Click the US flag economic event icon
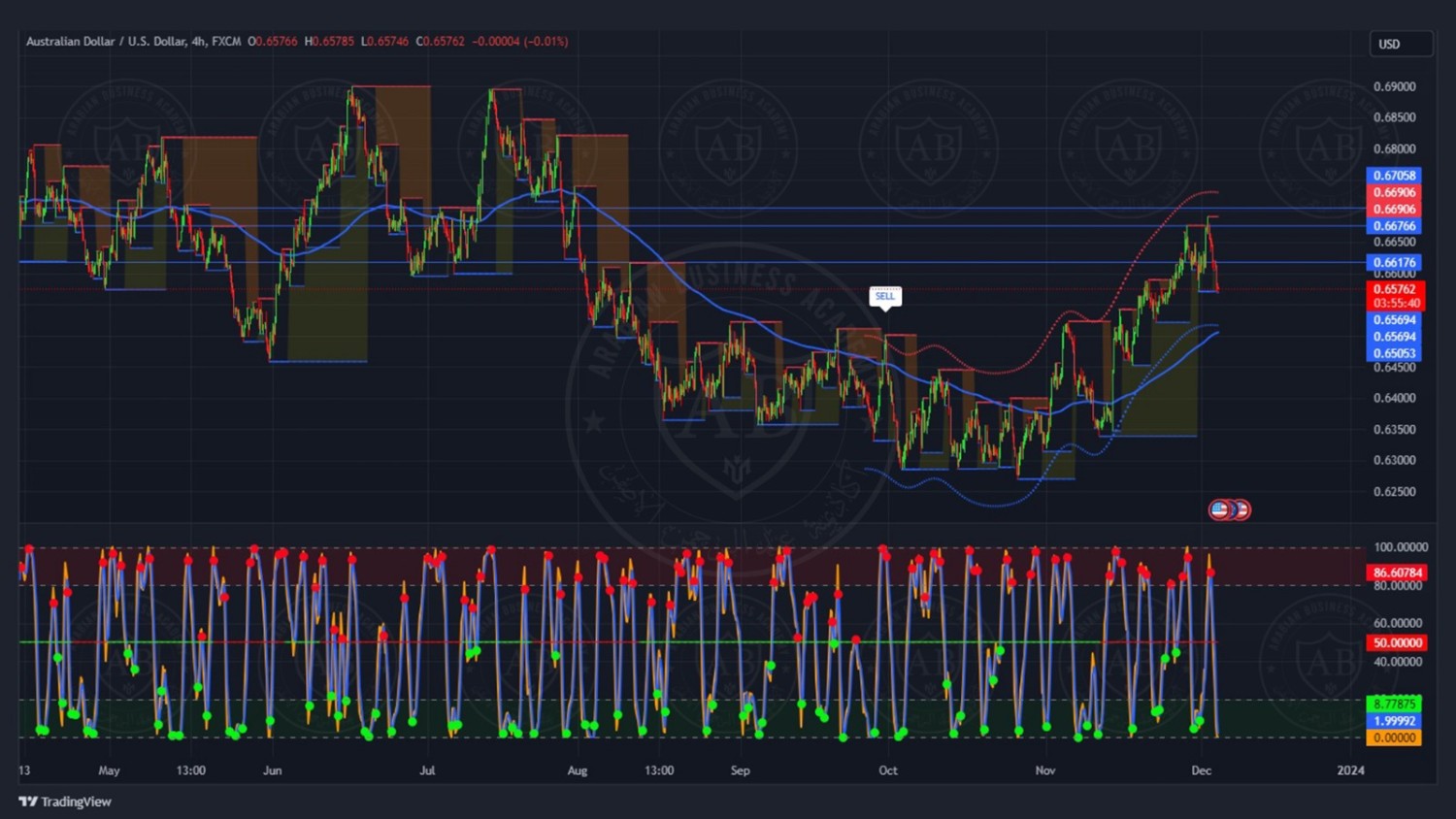 click(x=1220, y=509)
